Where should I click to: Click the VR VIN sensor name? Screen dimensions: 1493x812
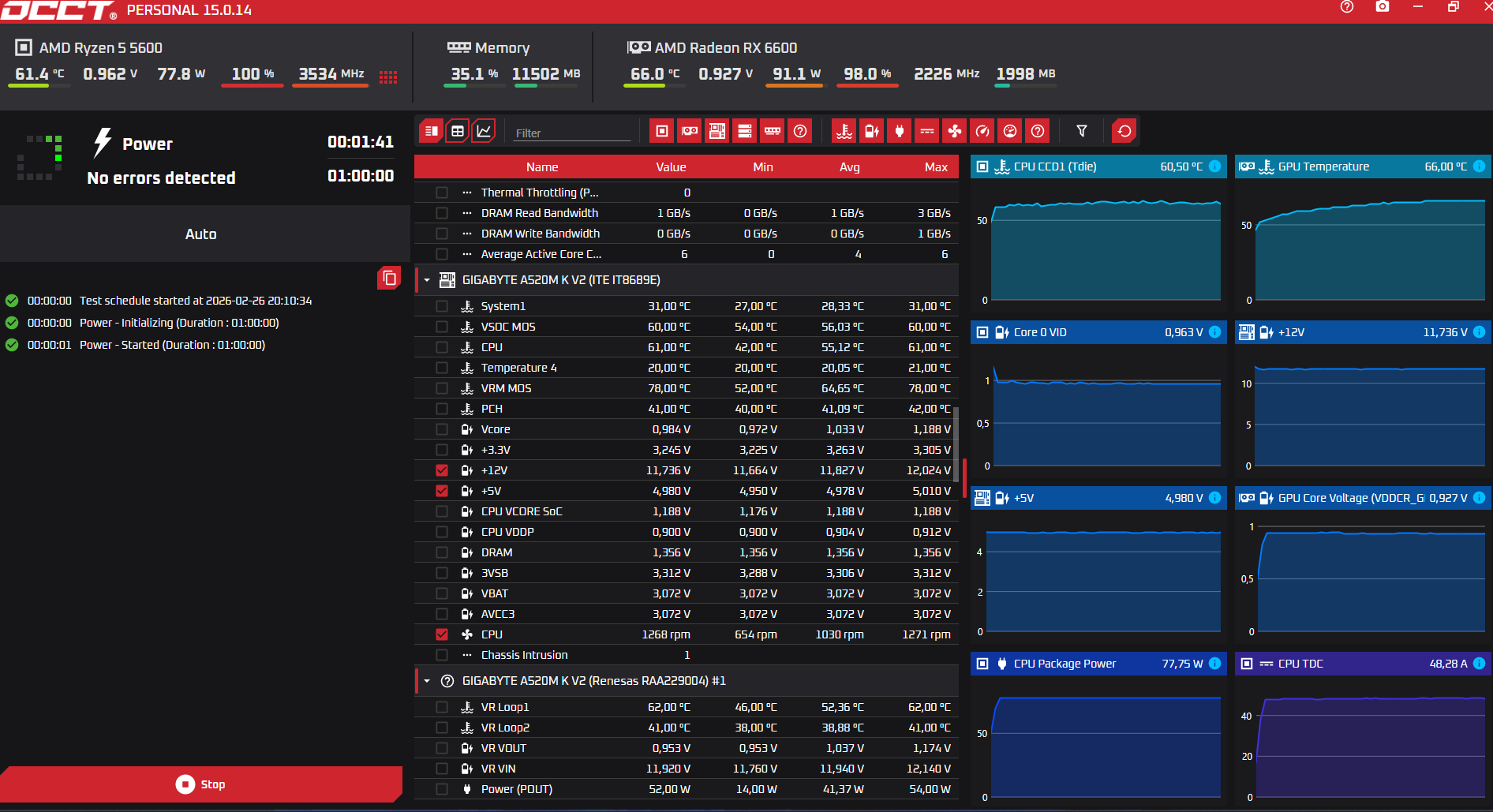tap(499, 769)
